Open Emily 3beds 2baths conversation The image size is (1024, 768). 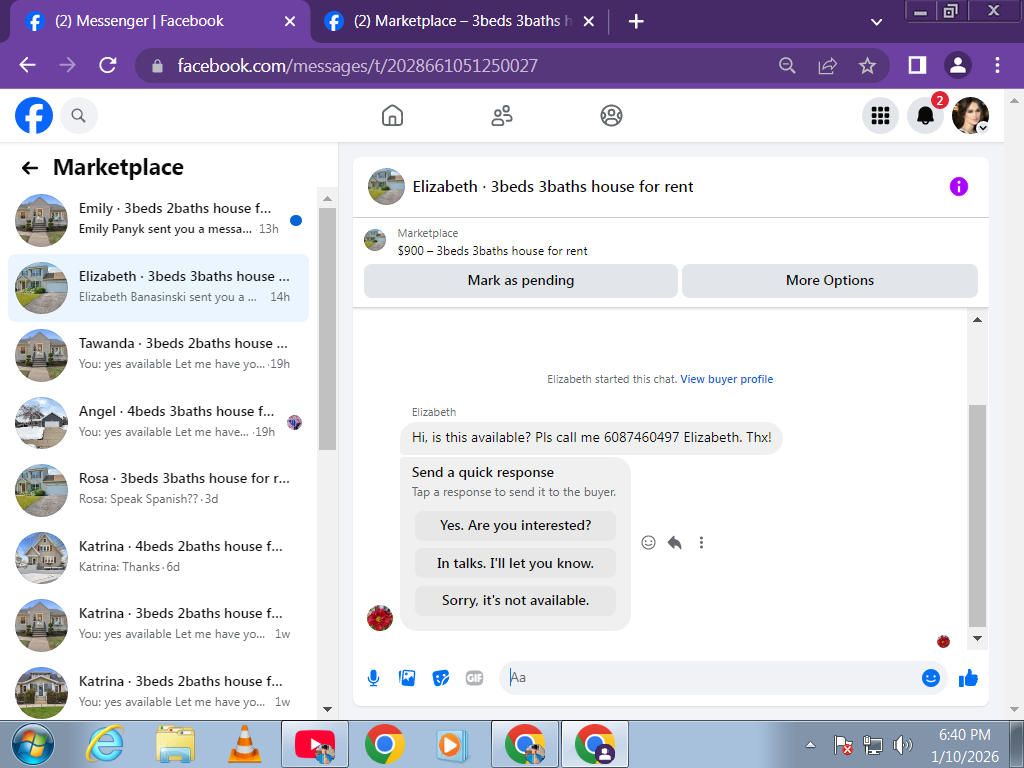(x=158, y=220)
